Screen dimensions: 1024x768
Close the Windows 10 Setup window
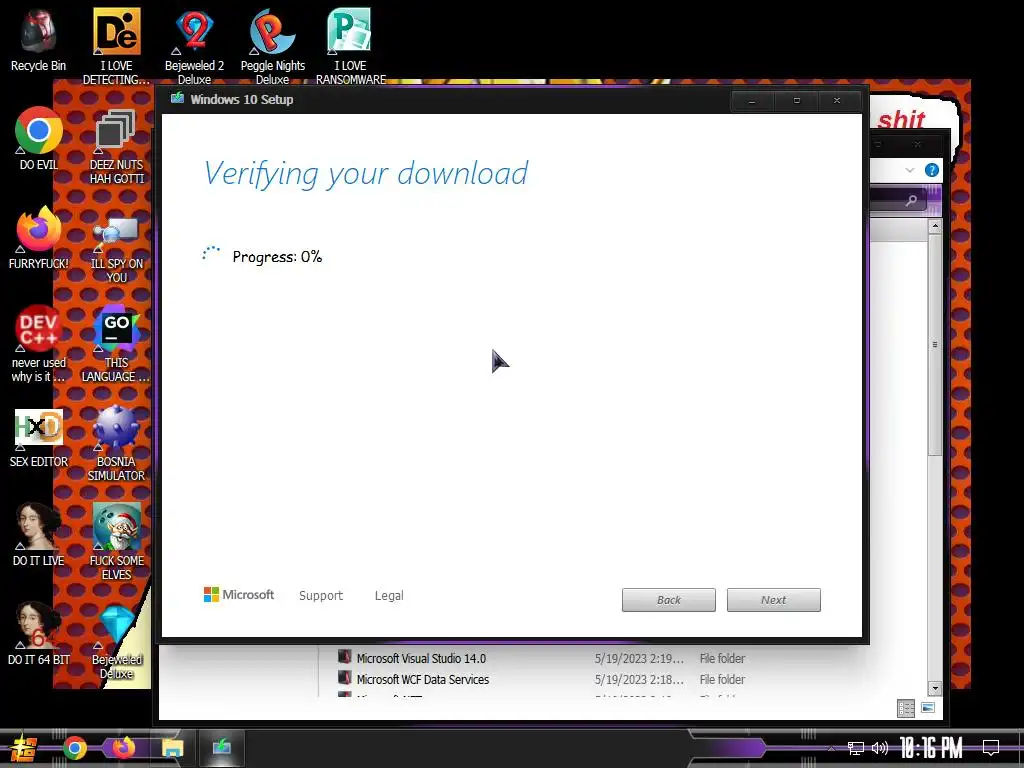pyautogui.click(x=837, y=101)
